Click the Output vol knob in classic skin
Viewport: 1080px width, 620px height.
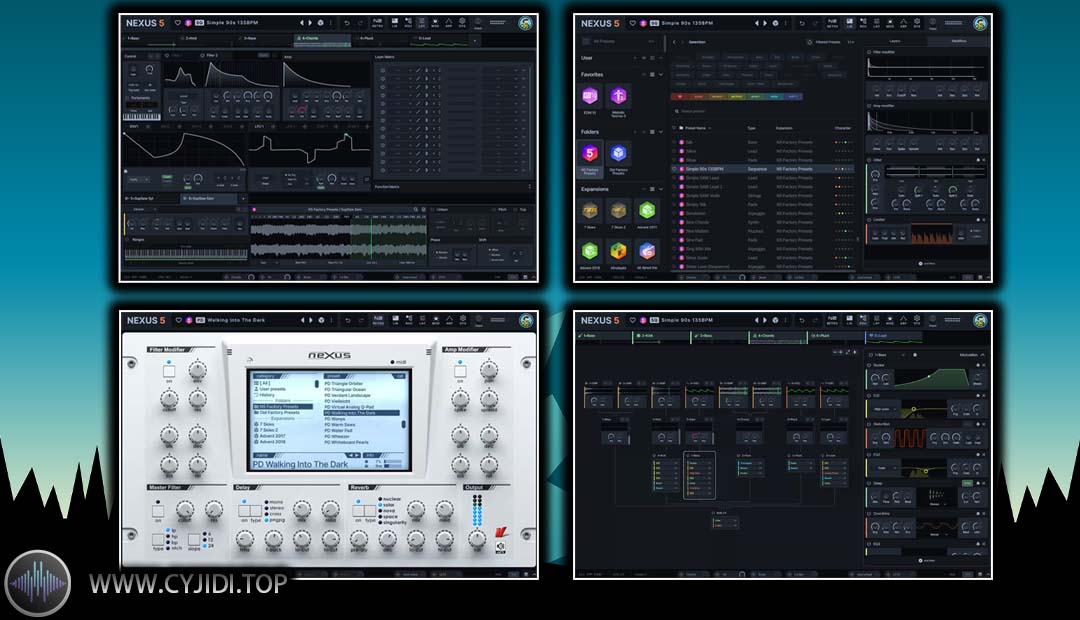pyautogui.click(x=477, y=539)
